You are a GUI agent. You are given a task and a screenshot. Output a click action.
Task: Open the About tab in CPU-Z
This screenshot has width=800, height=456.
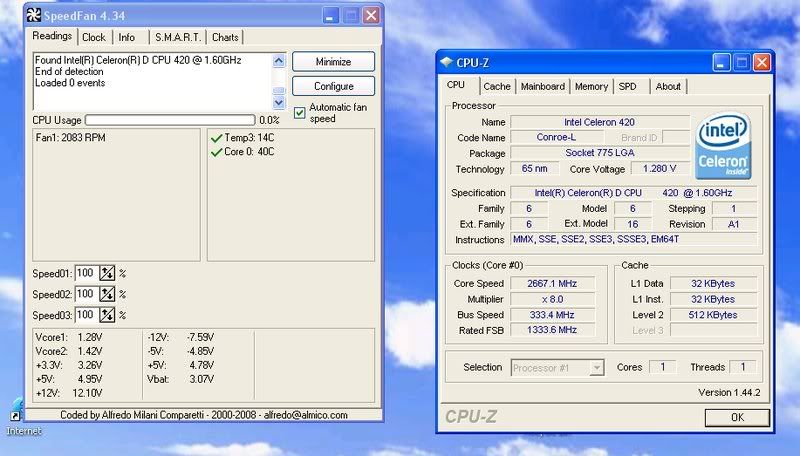point(668,87)
